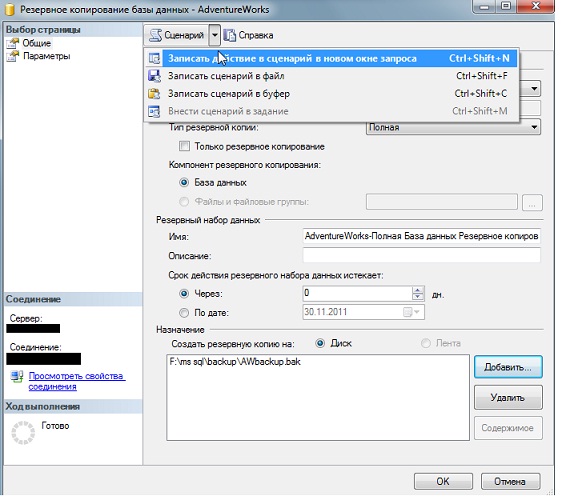Select Через expiration radio button
Viewport: 568px width, 504px height.
click(184, 293)
